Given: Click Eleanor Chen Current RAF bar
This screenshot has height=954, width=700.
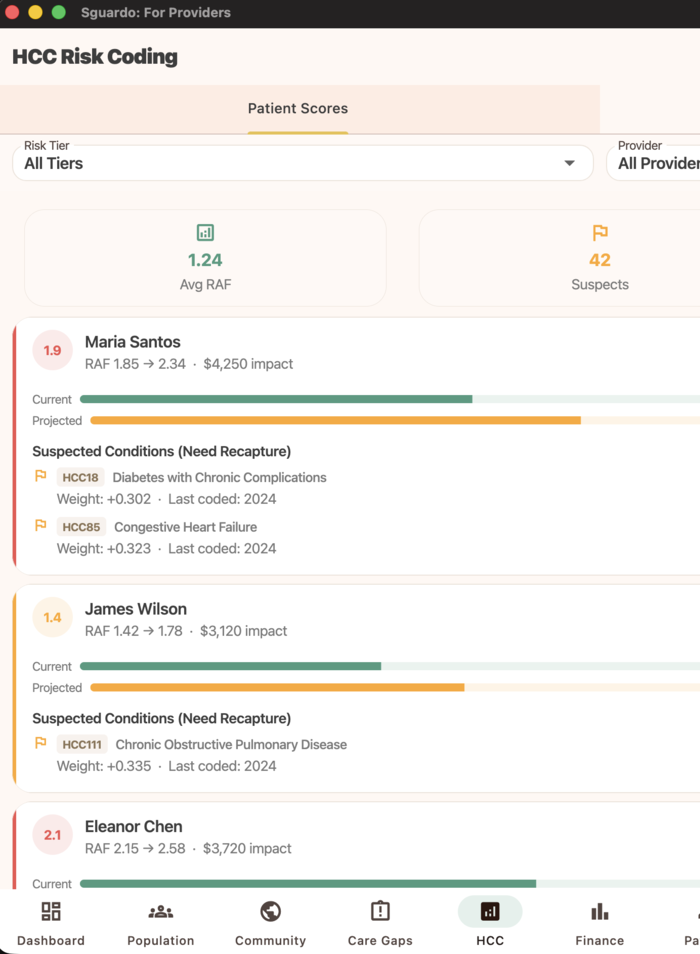Looking at the screenshot, I should point(390,883).
